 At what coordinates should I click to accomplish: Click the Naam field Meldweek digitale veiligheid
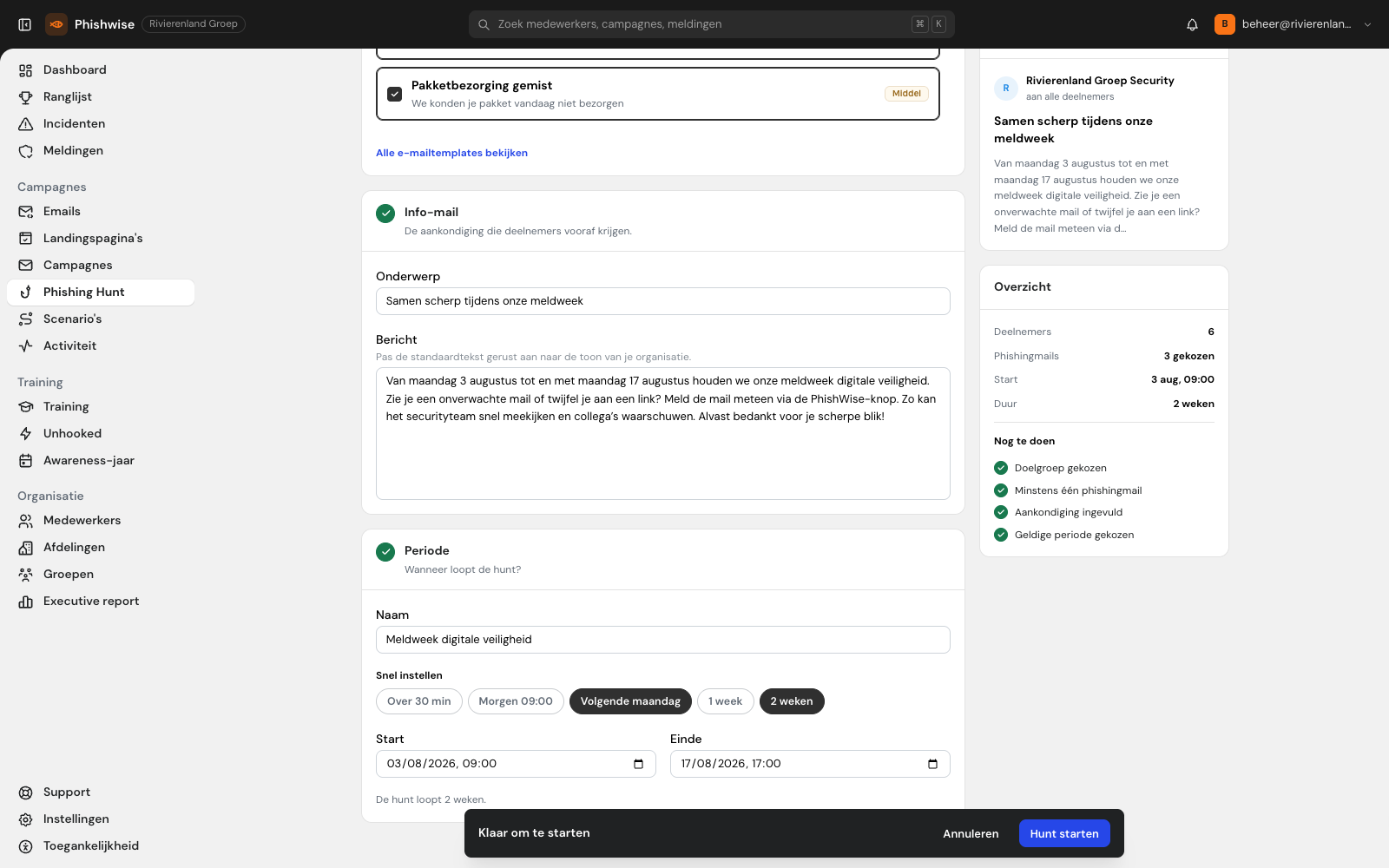coord(663,640)
